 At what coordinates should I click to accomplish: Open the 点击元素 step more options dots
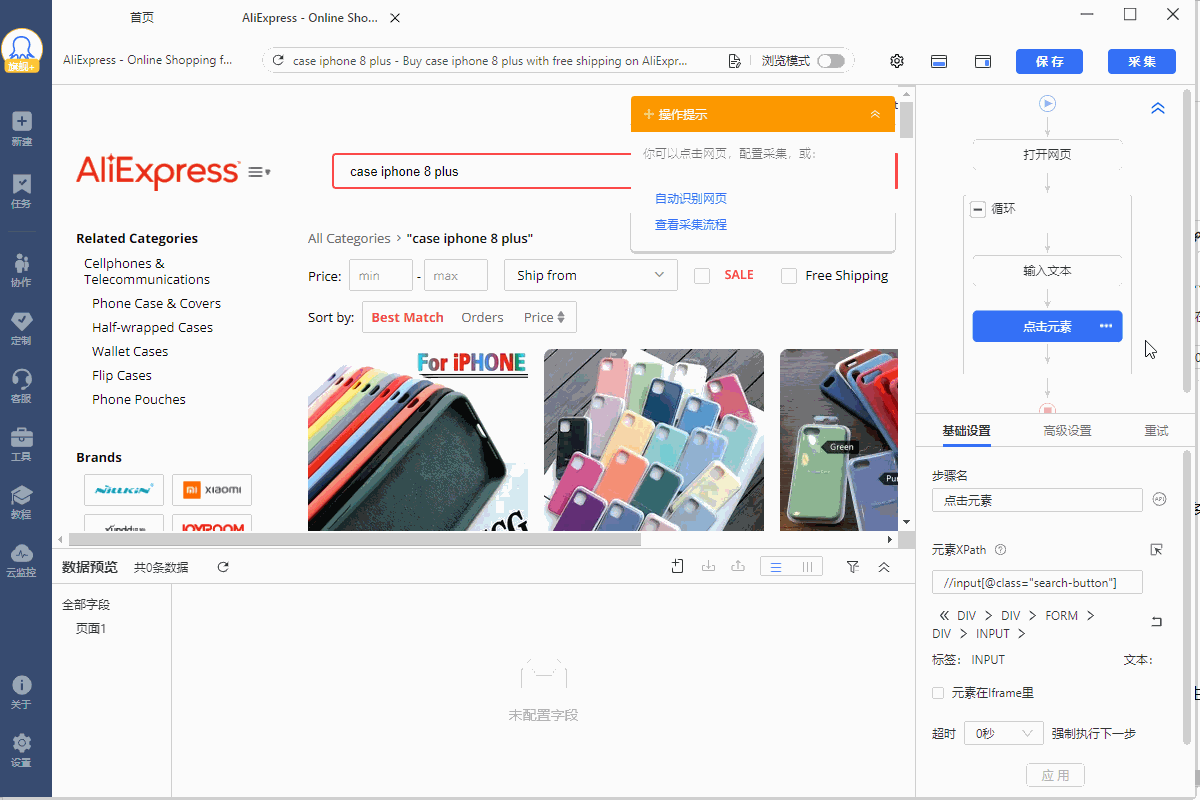pyautogui.click(x=1106, y=326)
